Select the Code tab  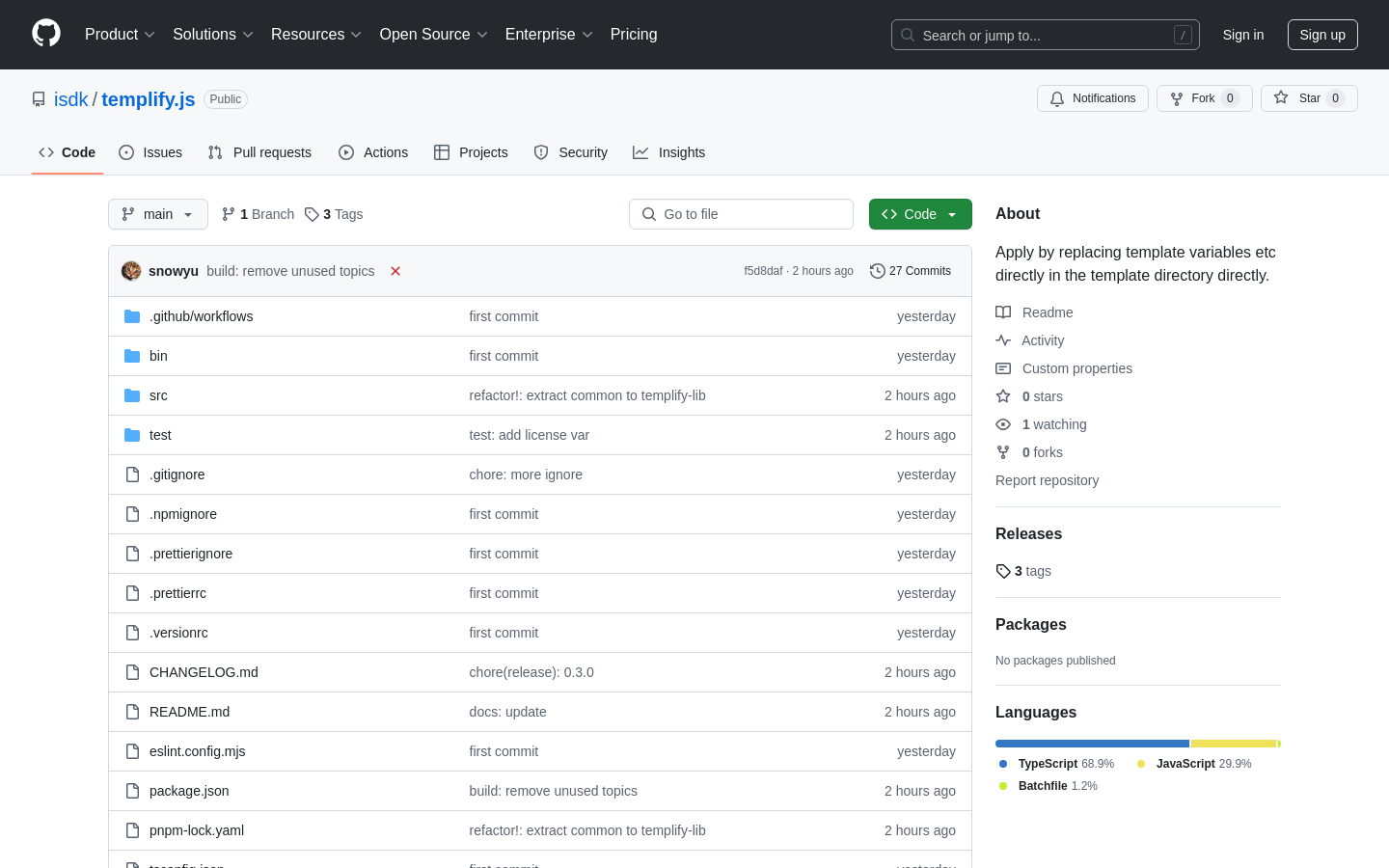(x=68, y=152)
